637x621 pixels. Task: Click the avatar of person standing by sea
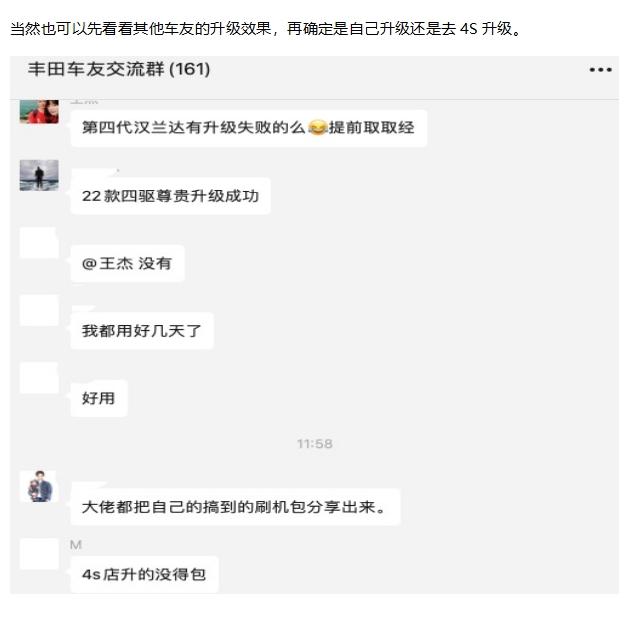[39, 175]
